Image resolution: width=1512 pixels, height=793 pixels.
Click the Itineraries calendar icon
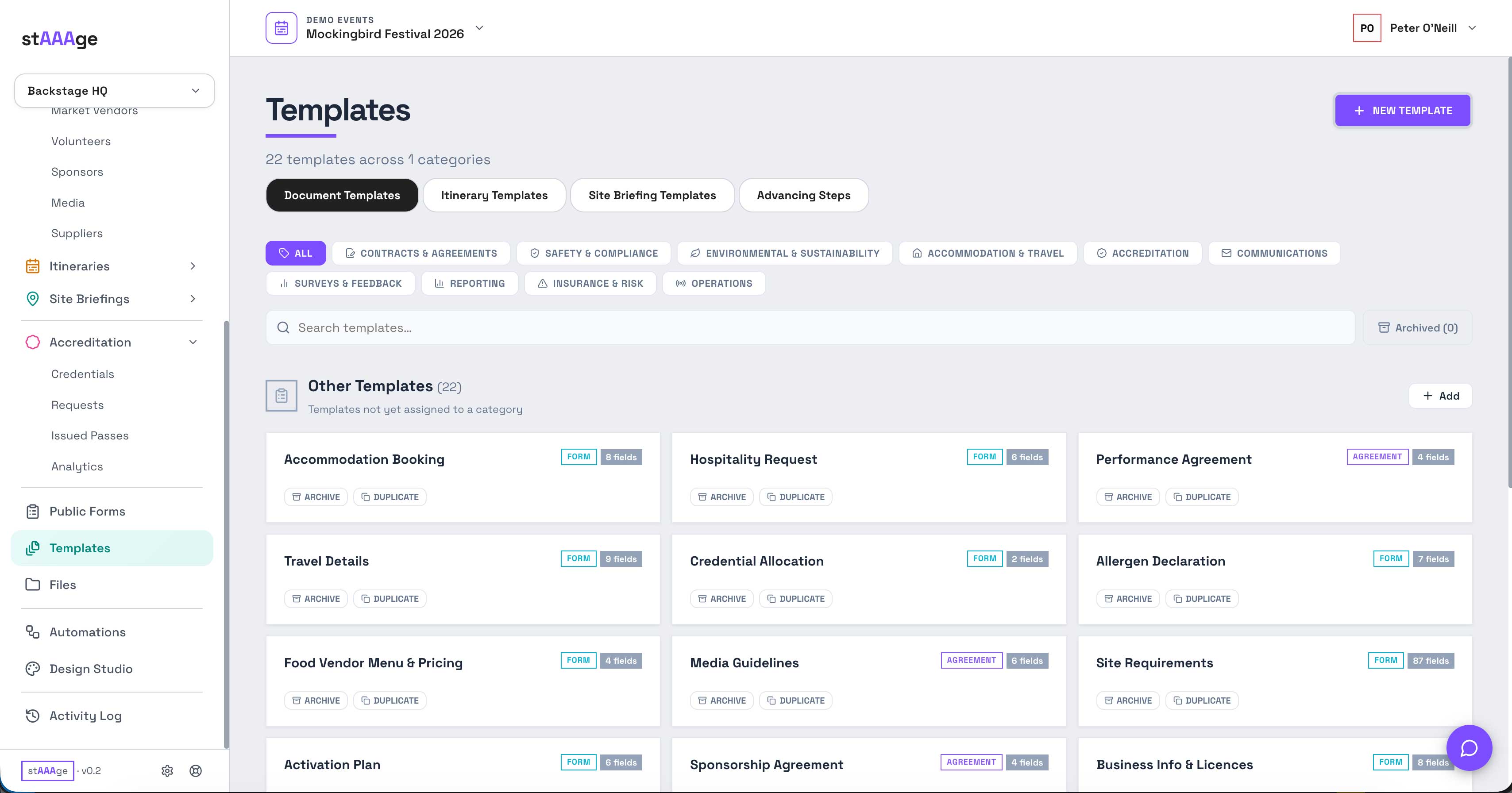coord(33,266)
